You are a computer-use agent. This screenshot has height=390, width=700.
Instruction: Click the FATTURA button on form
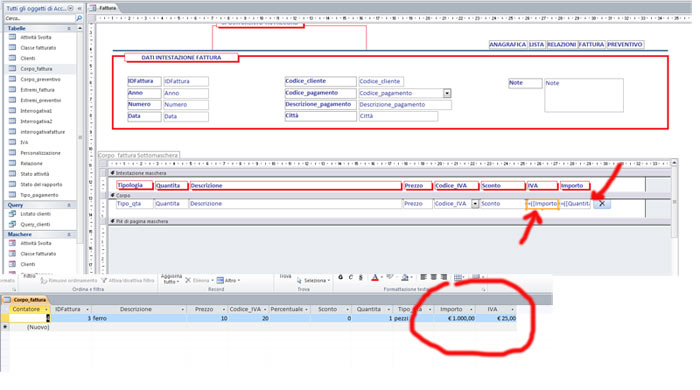tap(592, 45)
